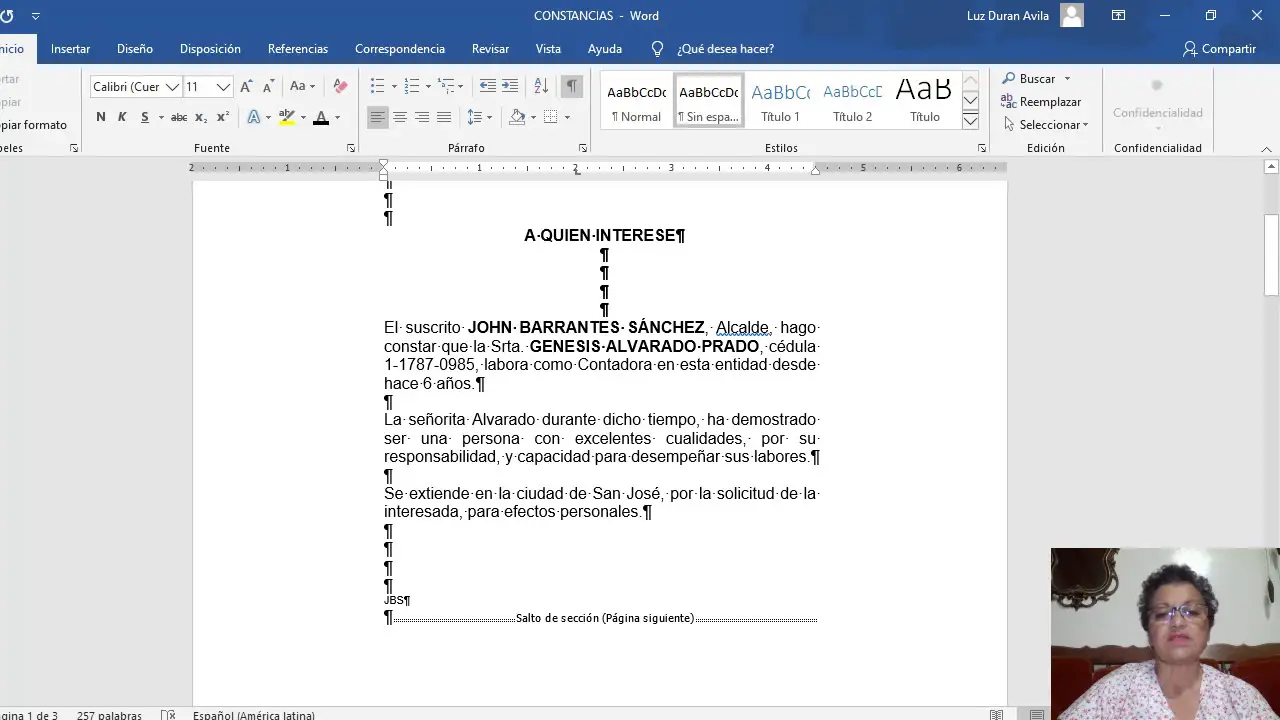Sort the selection alphabetically

[x=541, y=86]
